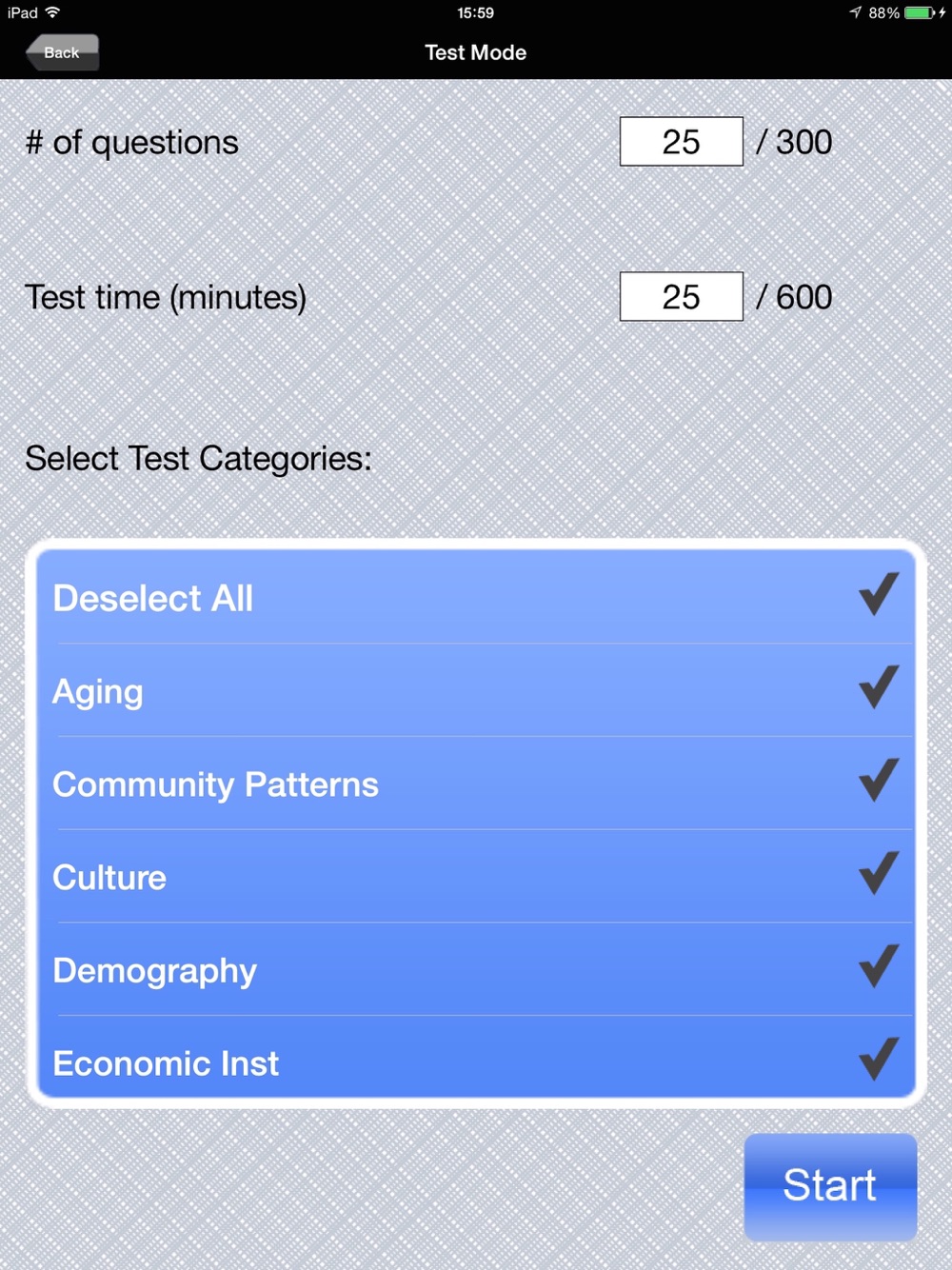Tap the location services arrow icon
Image resolution: width=952 pixels, height=1270 pixels.
click(x=855, y=12)
